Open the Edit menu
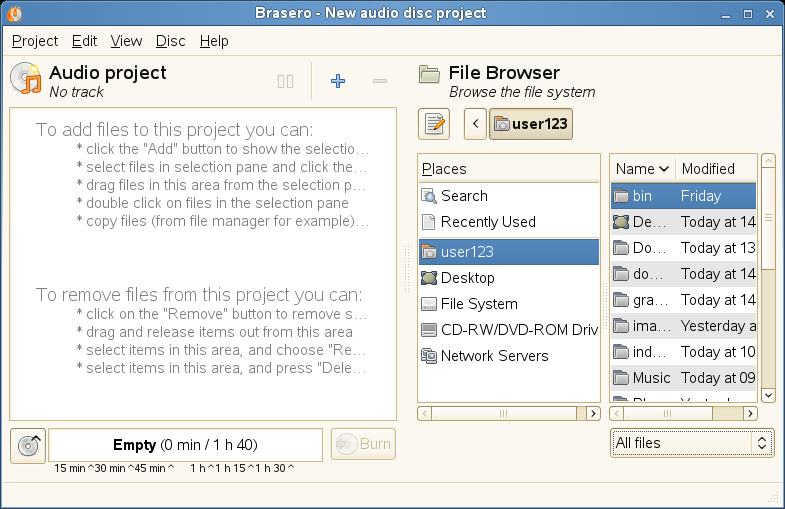 [84, 41]
